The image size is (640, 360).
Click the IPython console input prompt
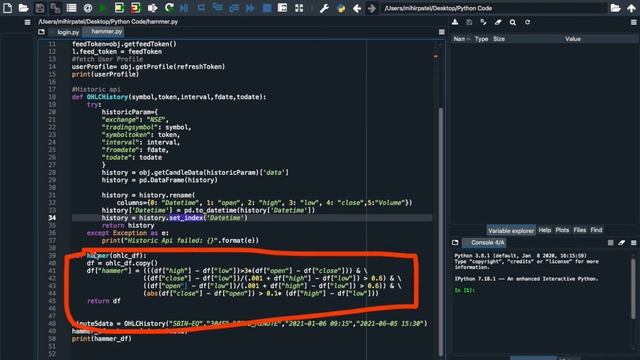pos(465,290)
